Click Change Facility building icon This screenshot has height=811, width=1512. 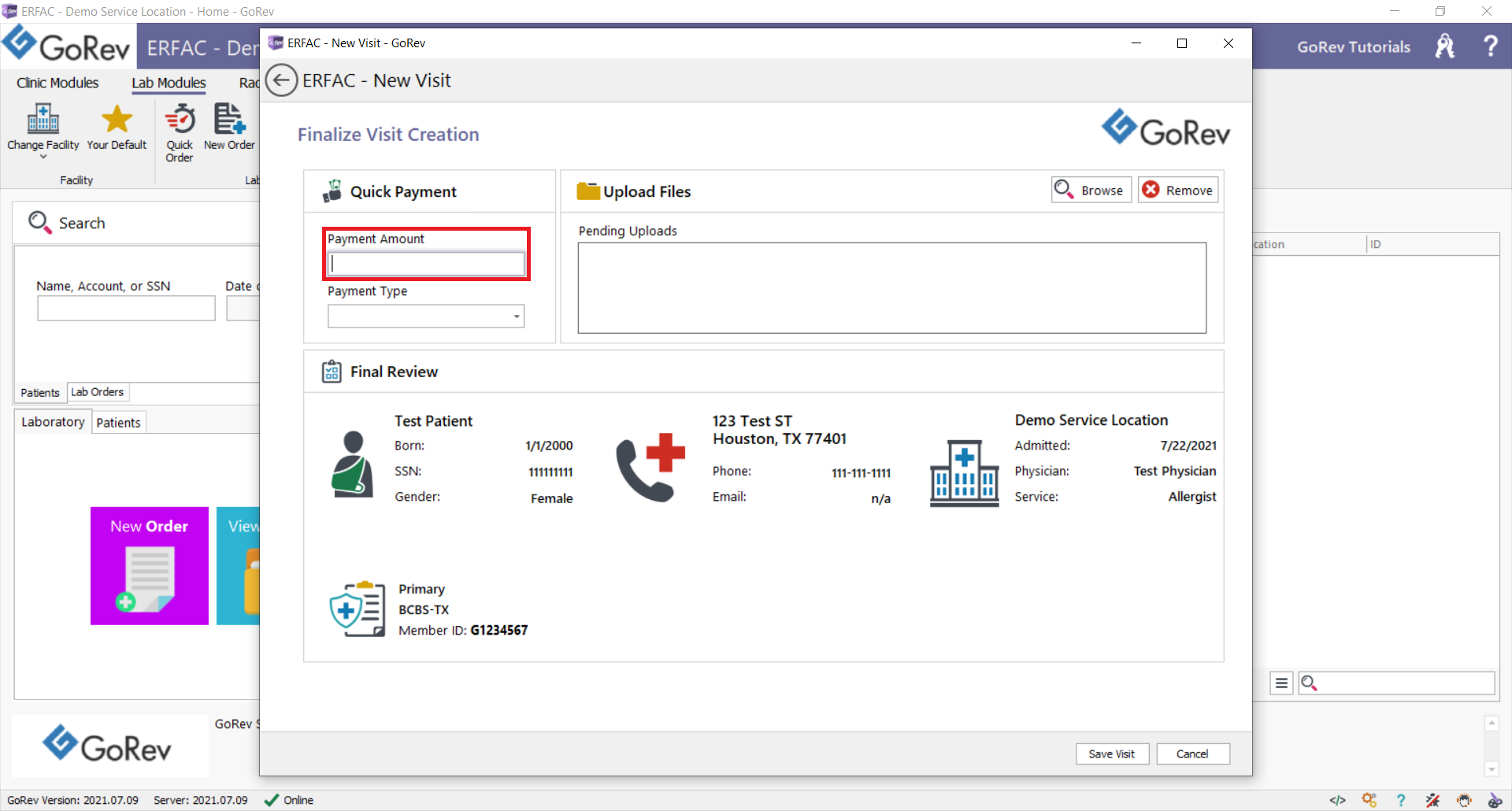(x=43, y=119)
